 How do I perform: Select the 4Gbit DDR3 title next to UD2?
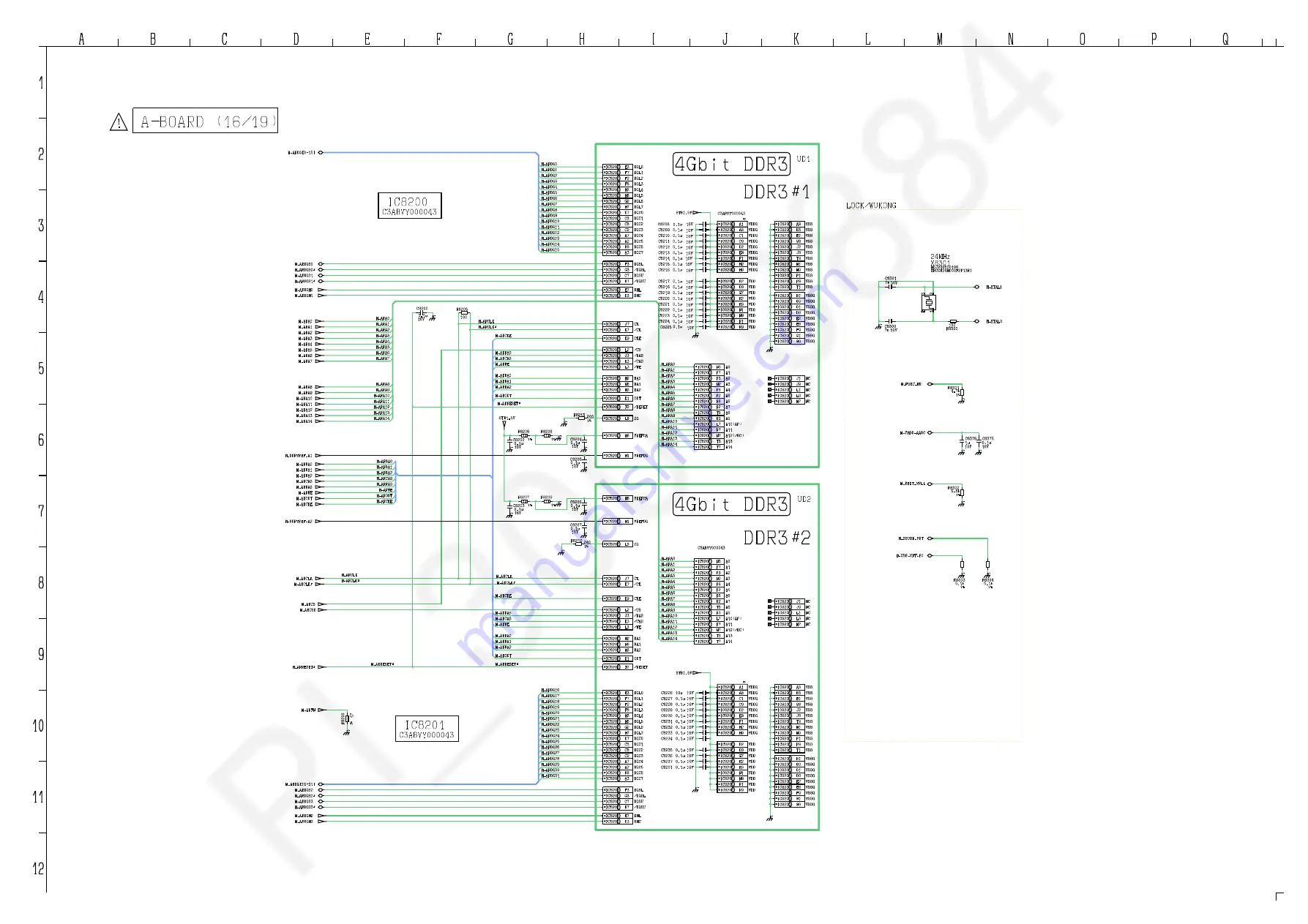tap(731, 504)
